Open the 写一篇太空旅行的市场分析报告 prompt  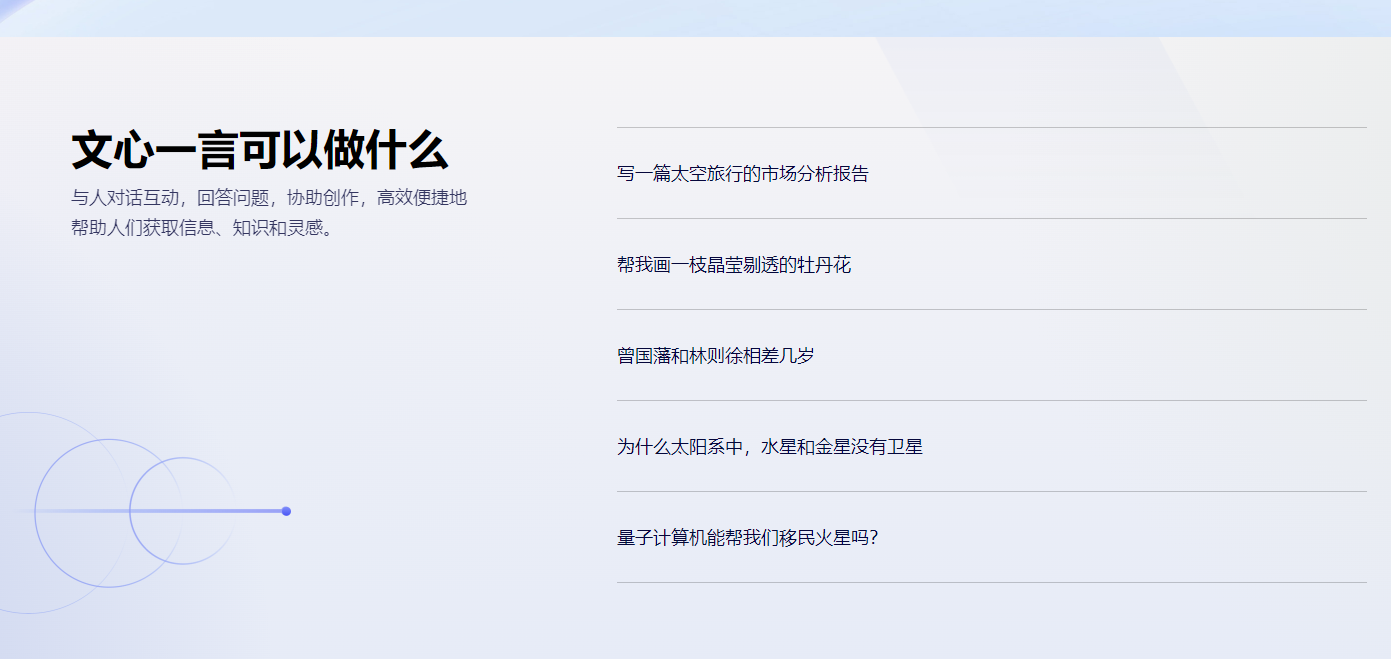pos(742,174)
